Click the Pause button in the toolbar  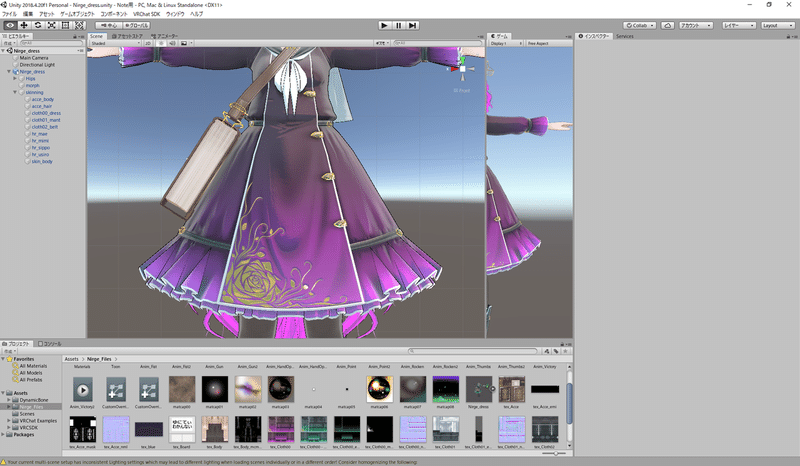pos(398,25)
